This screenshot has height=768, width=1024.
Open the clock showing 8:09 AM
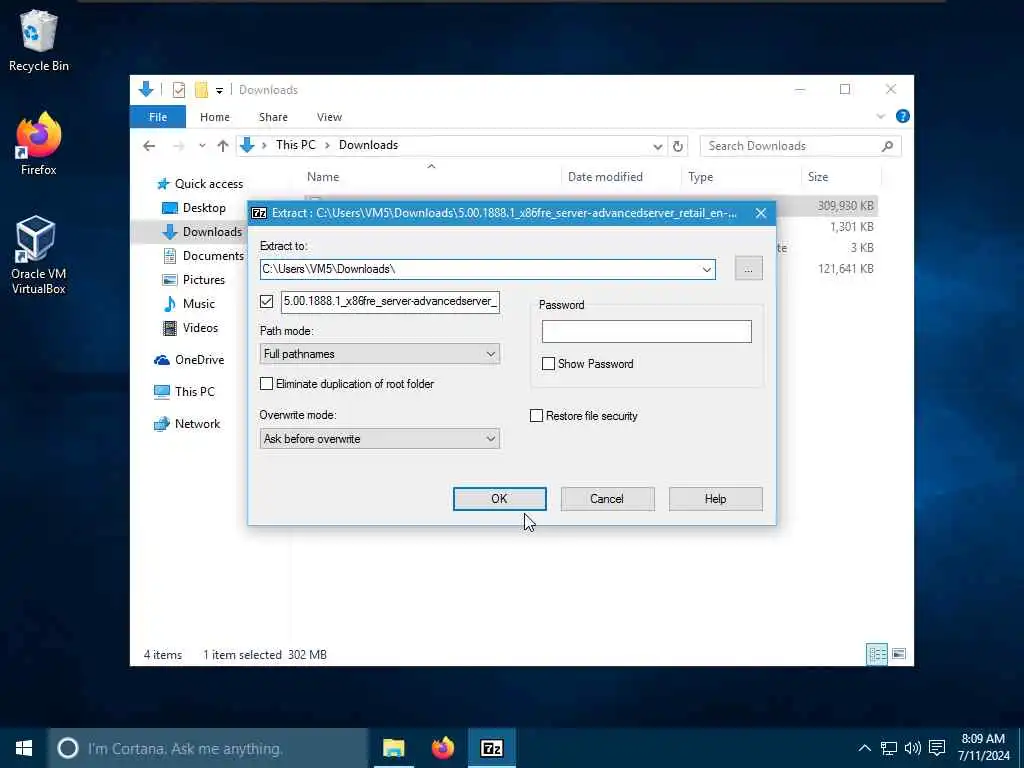tap(983, 747)
